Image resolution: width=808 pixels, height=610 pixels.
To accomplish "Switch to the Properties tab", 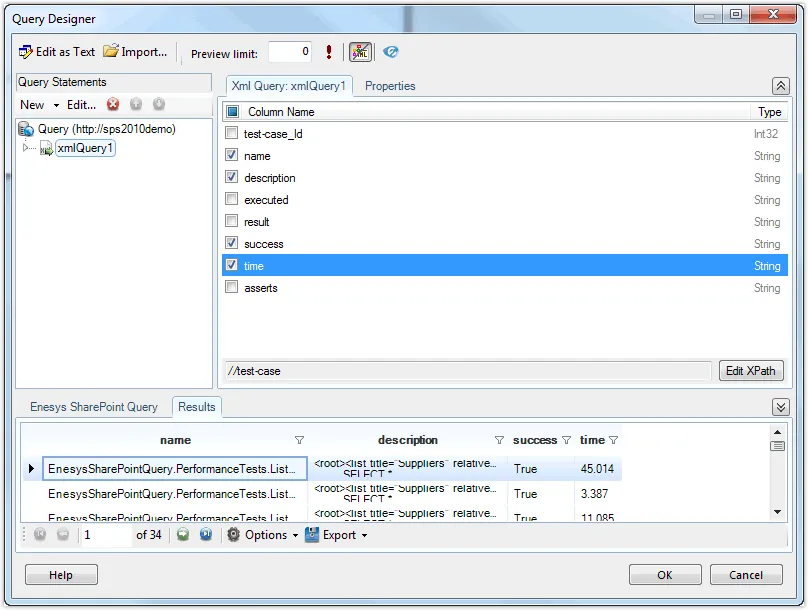I will pyautogui.click(x=390, y=86).
